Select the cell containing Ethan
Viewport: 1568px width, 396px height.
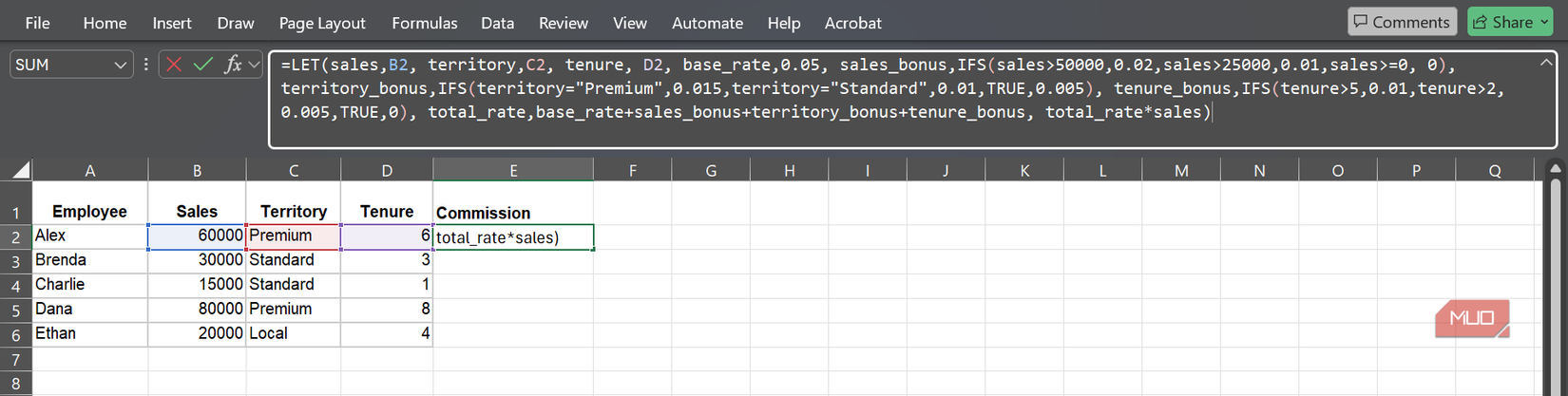90,334
